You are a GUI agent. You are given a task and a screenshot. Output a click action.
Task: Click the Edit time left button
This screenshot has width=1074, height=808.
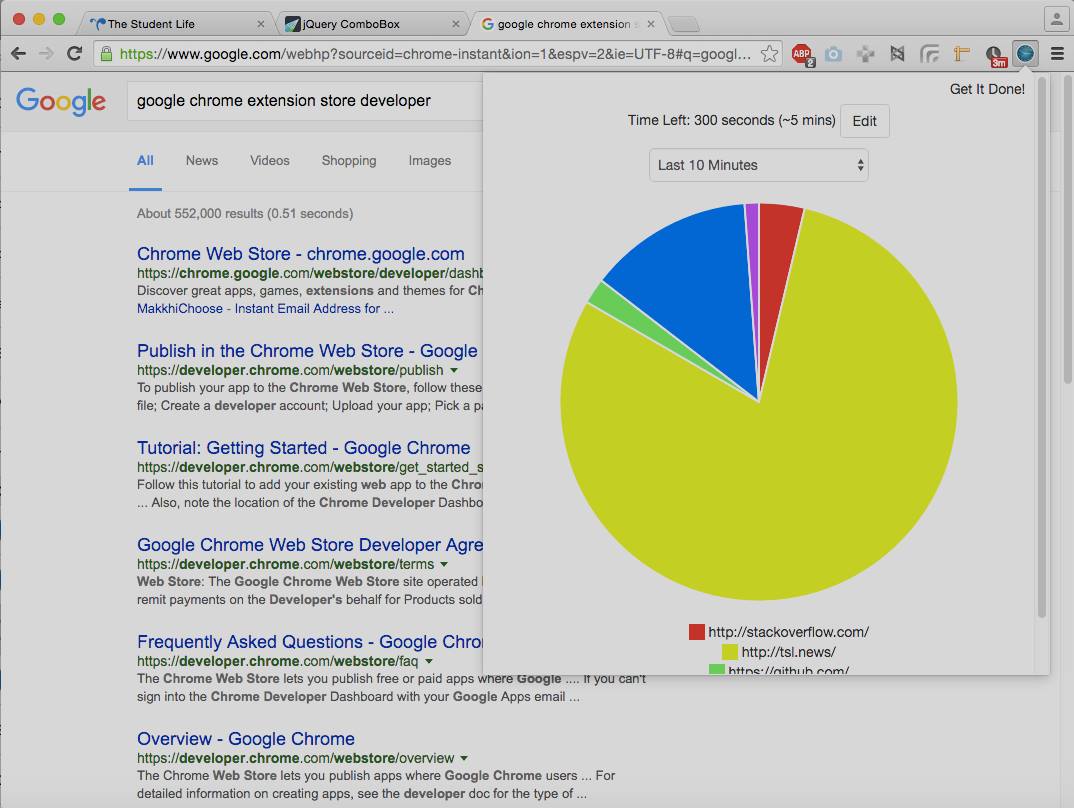pos(864,121)
